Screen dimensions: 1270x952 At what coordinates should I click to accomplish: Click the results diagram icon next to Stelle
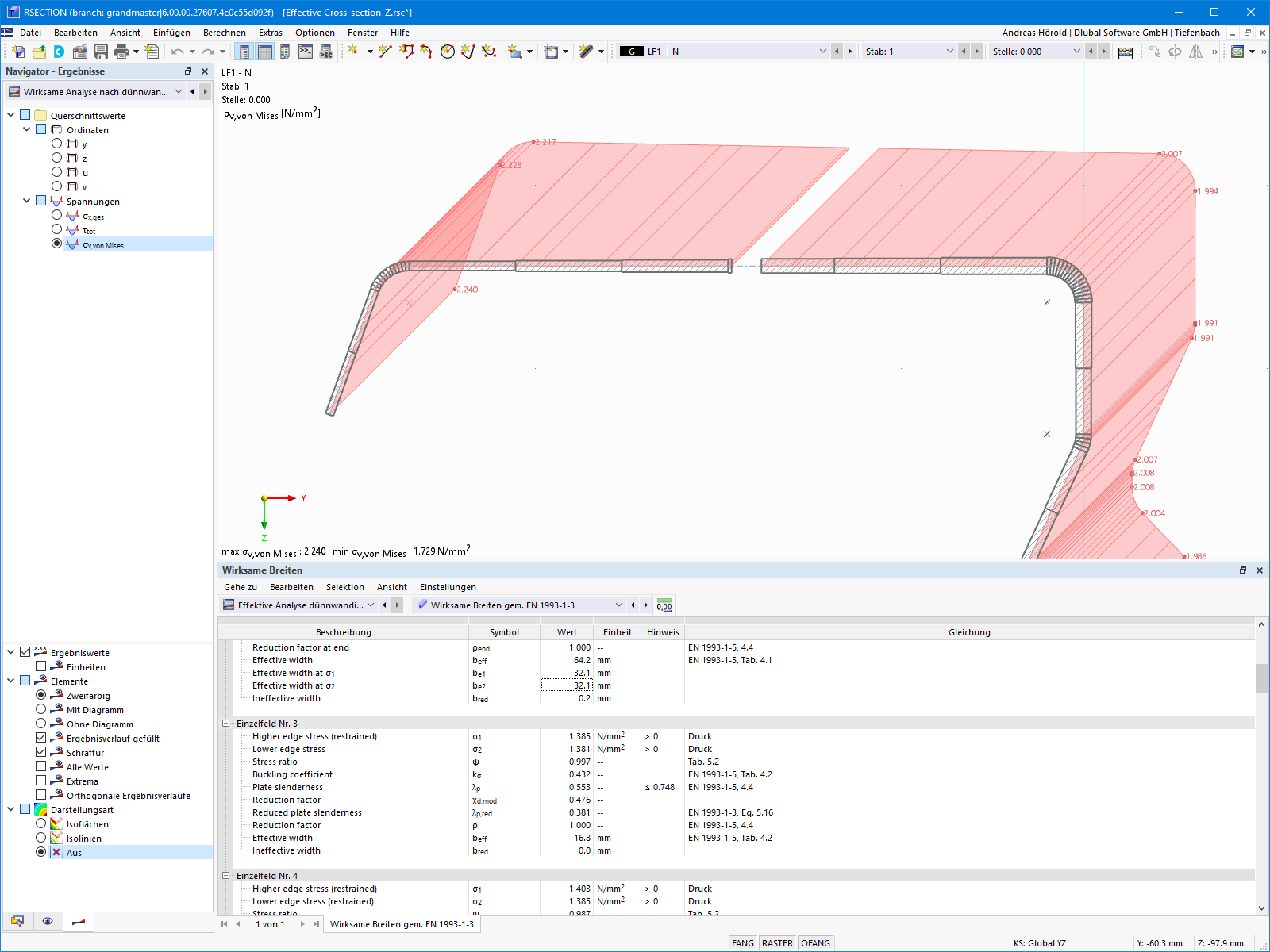[x=1126, y=52]
